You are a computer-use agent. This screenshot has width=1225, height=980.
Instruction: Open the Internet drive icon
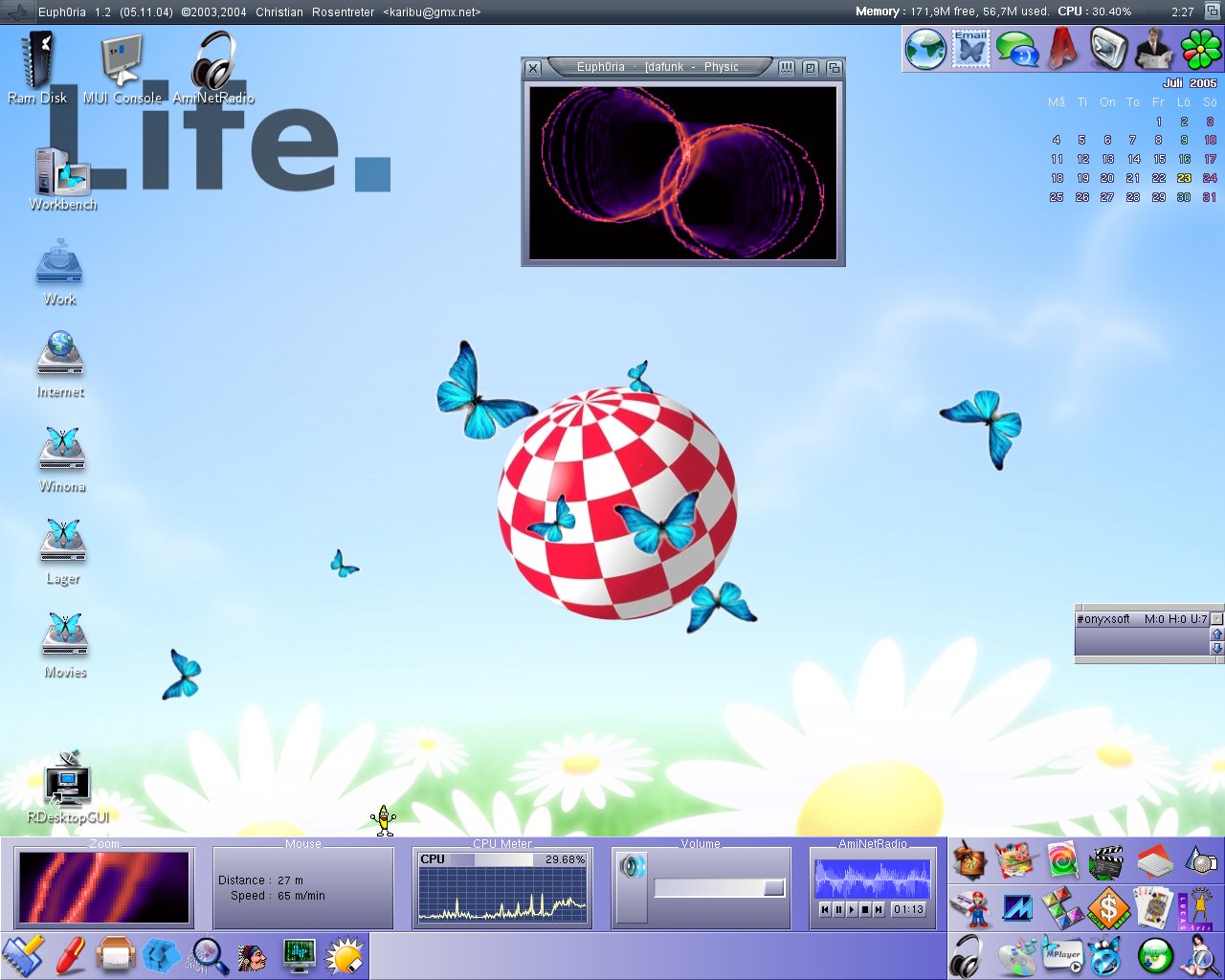(x=60, y=364)
